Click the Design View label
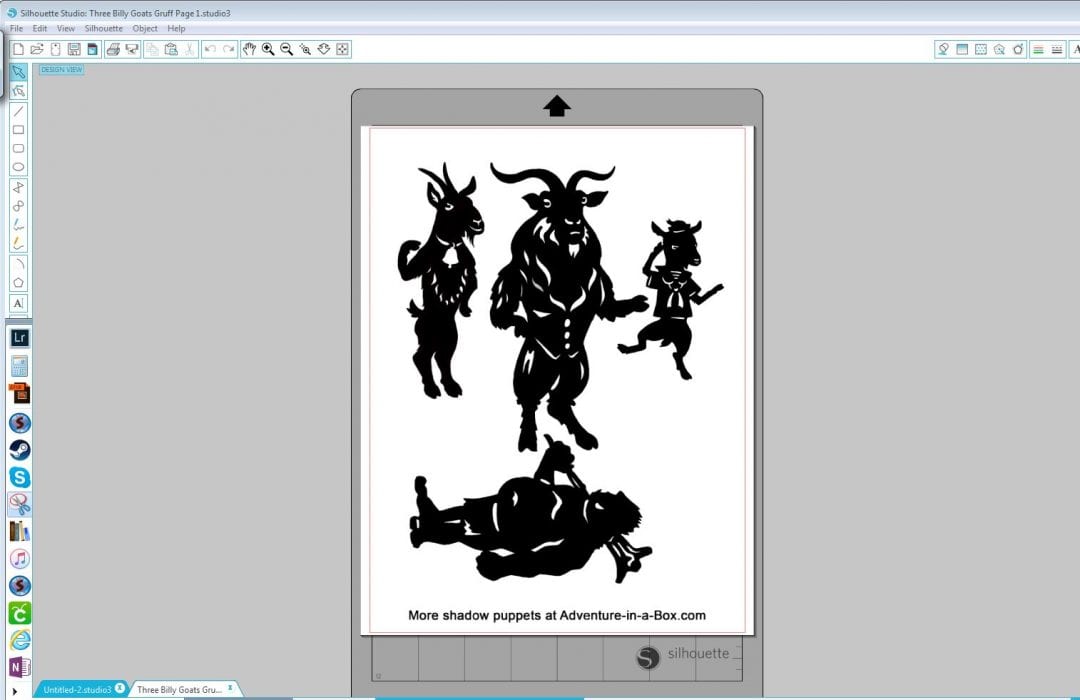Viewport: 1080px width, 700px height. [x=61, y=70]
